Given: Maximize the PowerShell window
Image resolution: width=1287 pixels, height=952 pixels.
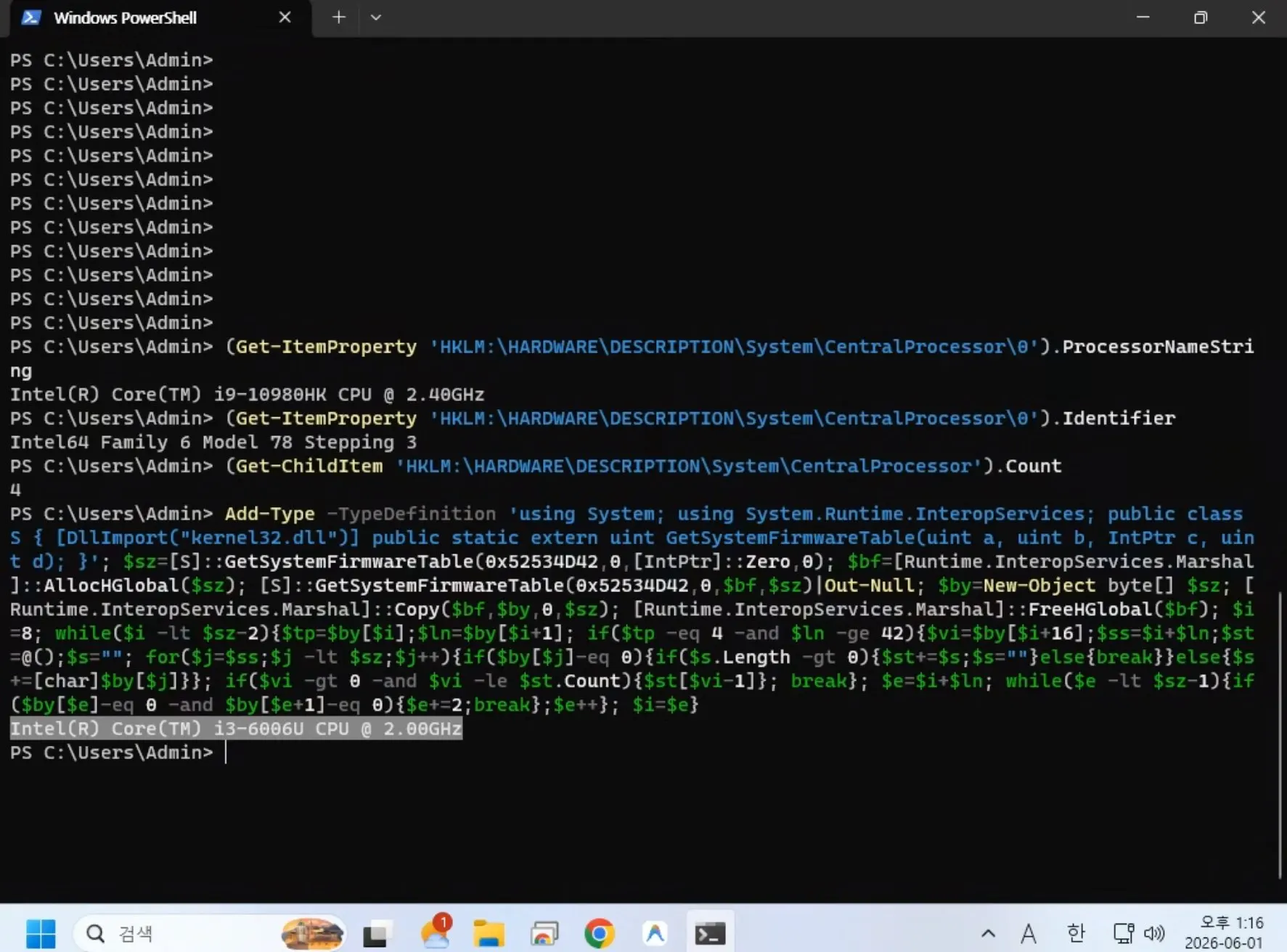Looking at the screenshot, I should point(1201,17).
